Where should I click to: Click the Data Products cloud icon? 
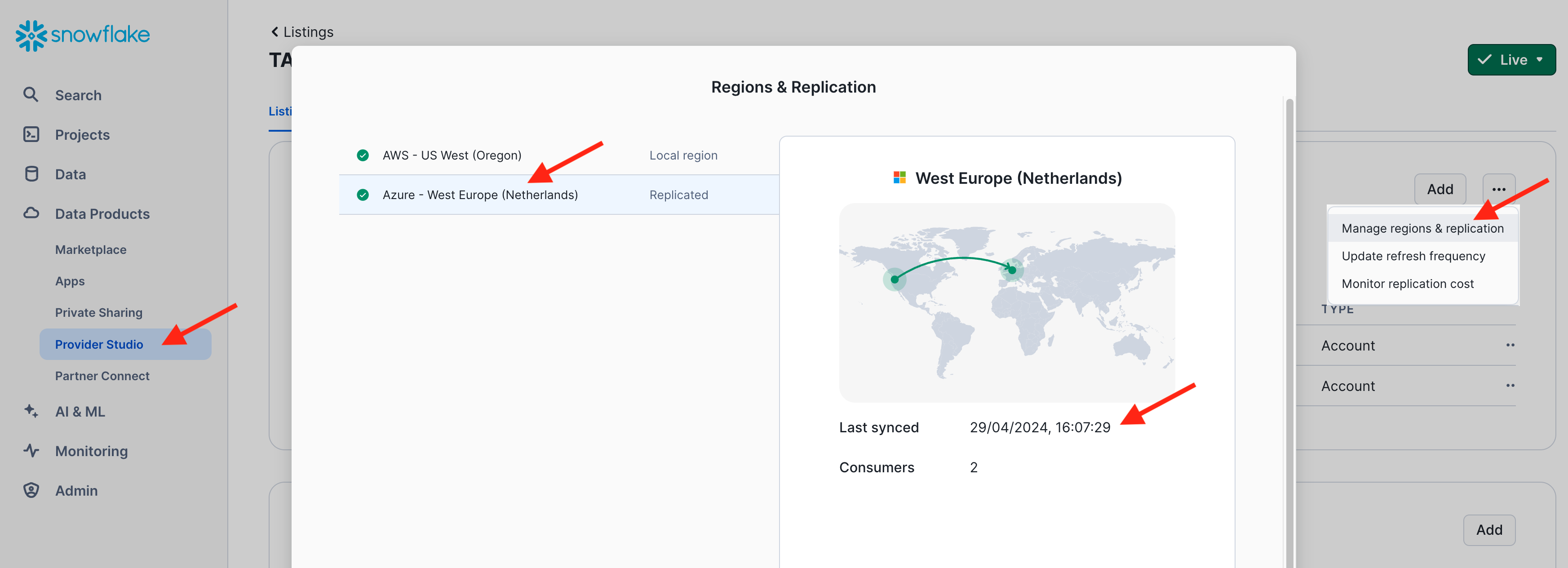31,214
